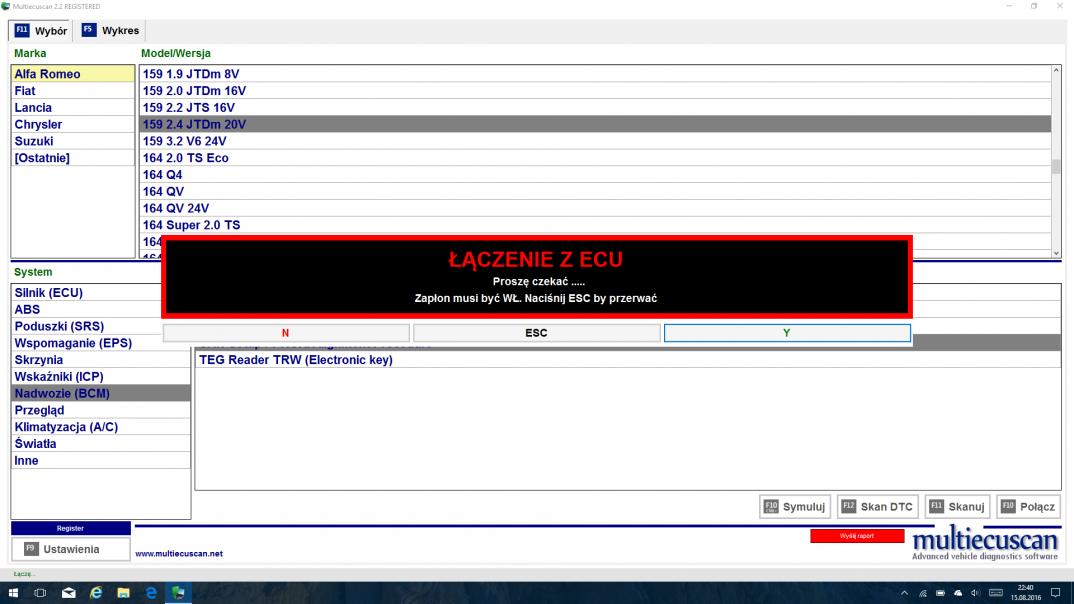Select Lancia brand

[x=73, y=108]
